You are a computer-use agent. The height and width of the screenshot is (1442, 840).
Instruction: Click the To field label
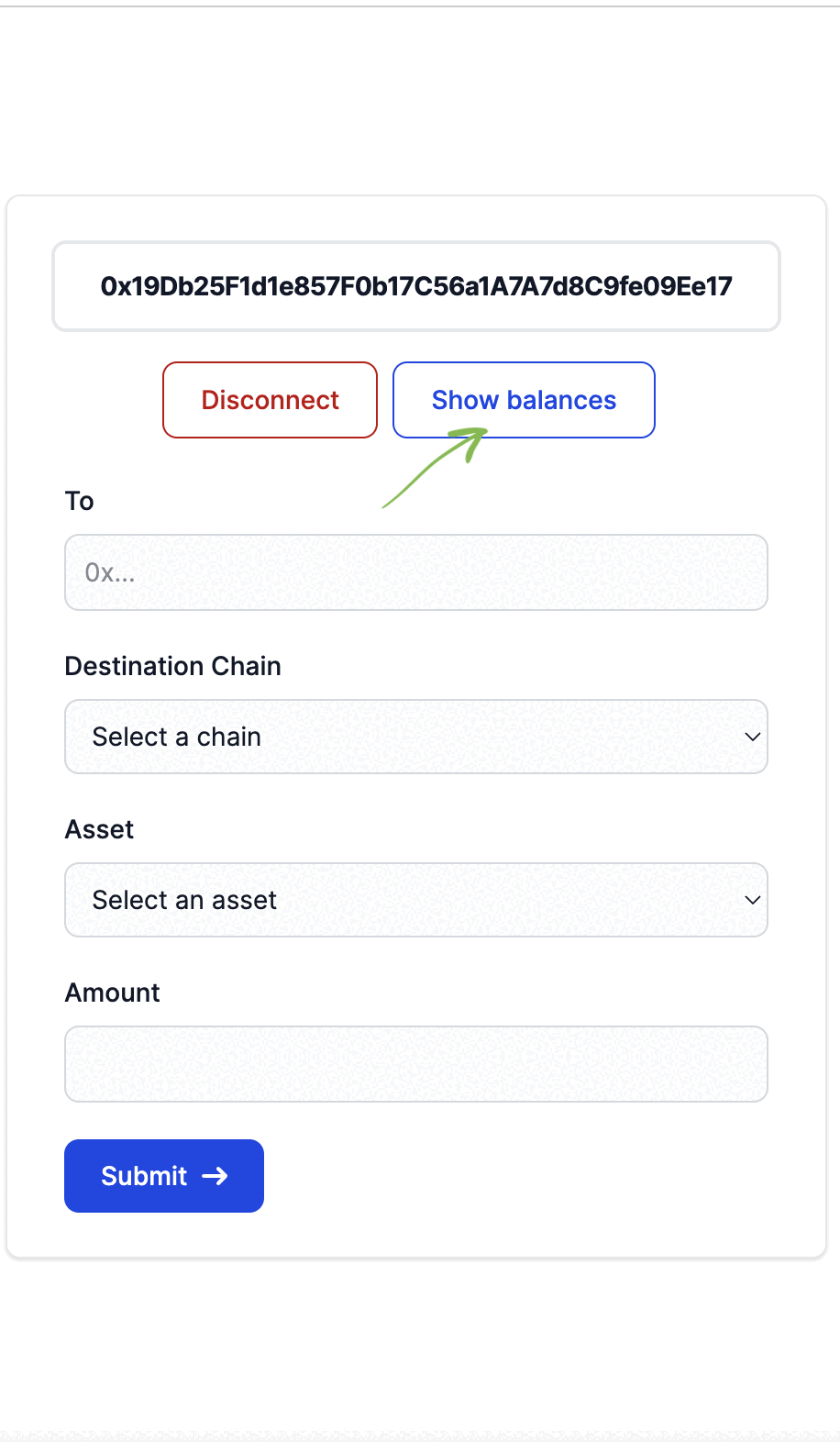pyautogui.click(x=80, y=501)
